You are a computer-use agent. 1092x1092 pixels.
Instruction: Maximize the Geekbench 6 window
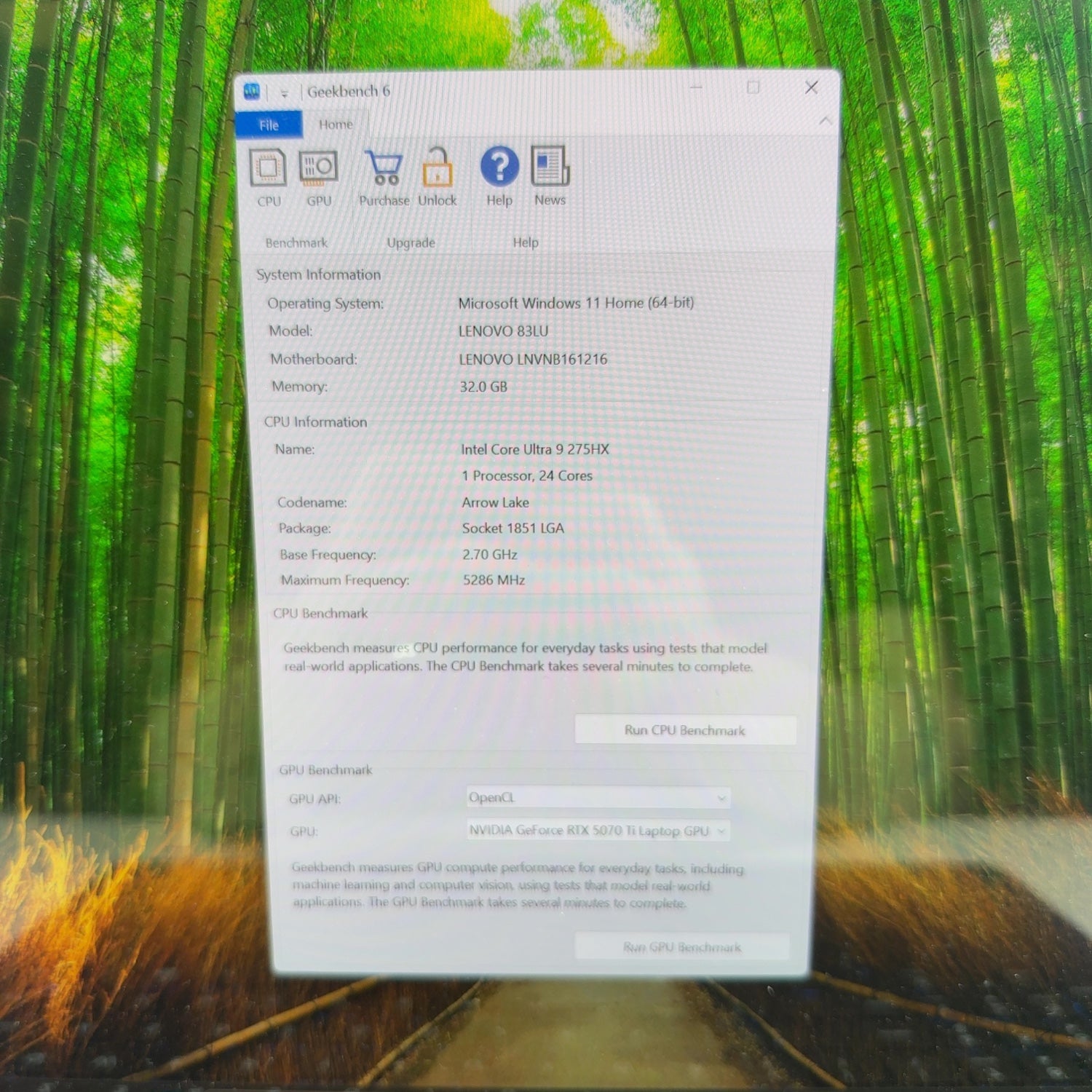(753, 87)
